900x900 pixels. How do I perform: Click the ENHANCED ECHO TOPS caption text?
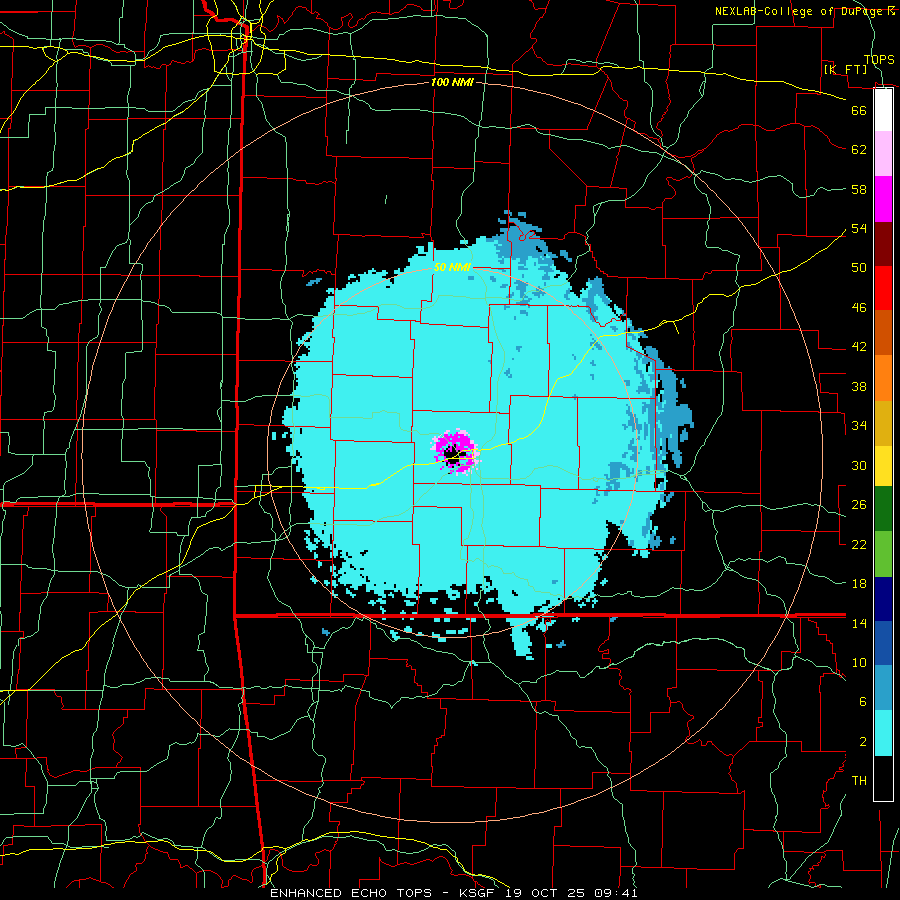(351, 893)
